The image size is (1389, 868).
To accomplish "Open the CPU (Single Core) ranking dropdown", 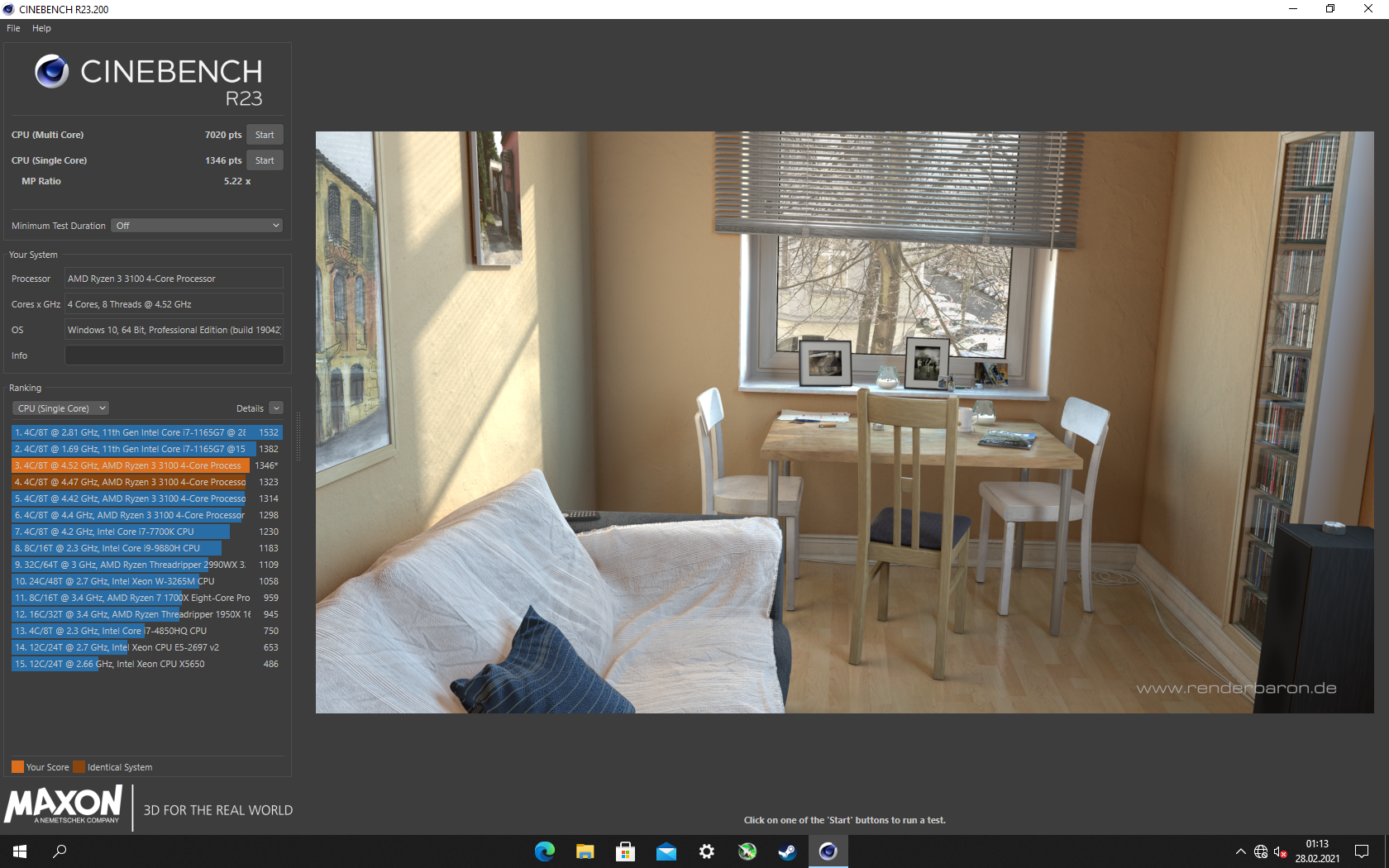I will [x=60, y=408].
